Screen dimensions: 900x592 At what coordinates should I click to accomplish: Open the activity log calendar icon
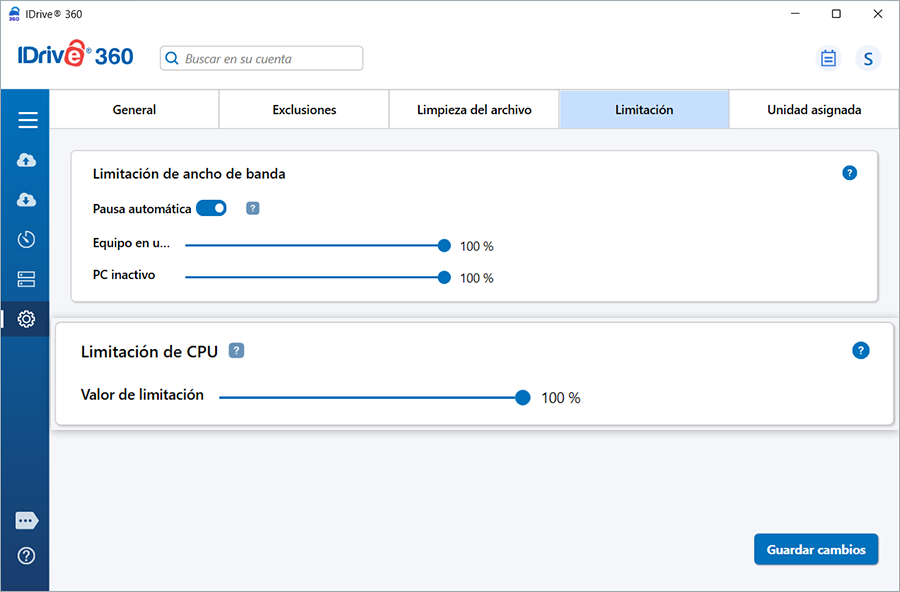click(828, 58)
